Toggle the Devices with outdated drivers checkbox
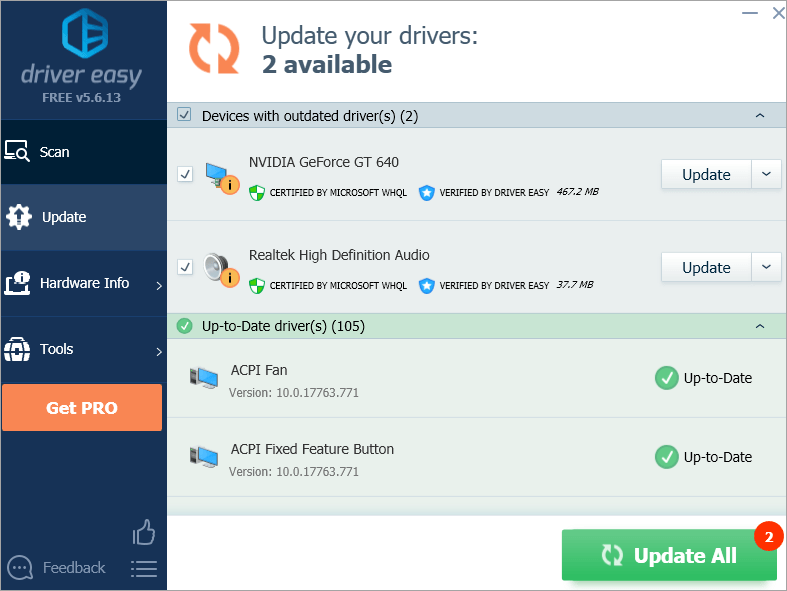Viewport: 787px width, 591px height. (184, 115)
